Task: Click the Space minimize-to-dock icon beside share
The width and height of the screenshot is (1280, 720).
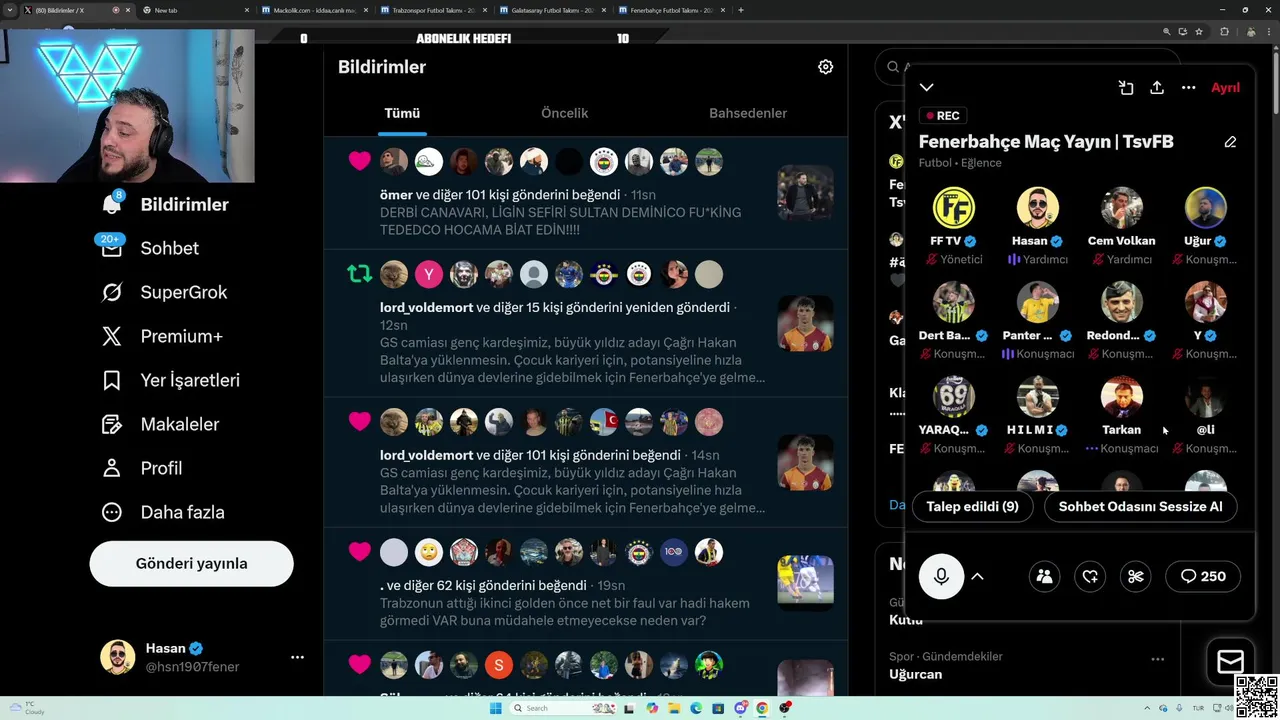Action: pos(1126,88)
